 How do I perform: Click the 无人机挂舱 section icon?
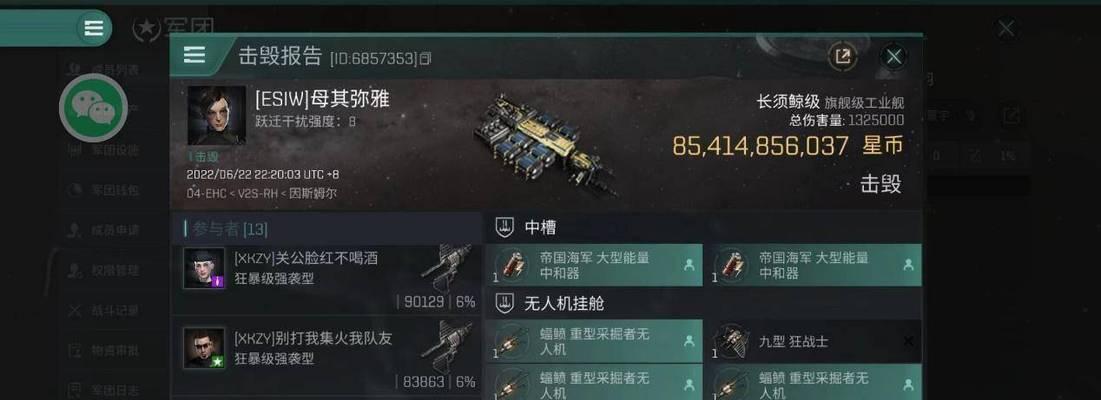tap(503, 303)
